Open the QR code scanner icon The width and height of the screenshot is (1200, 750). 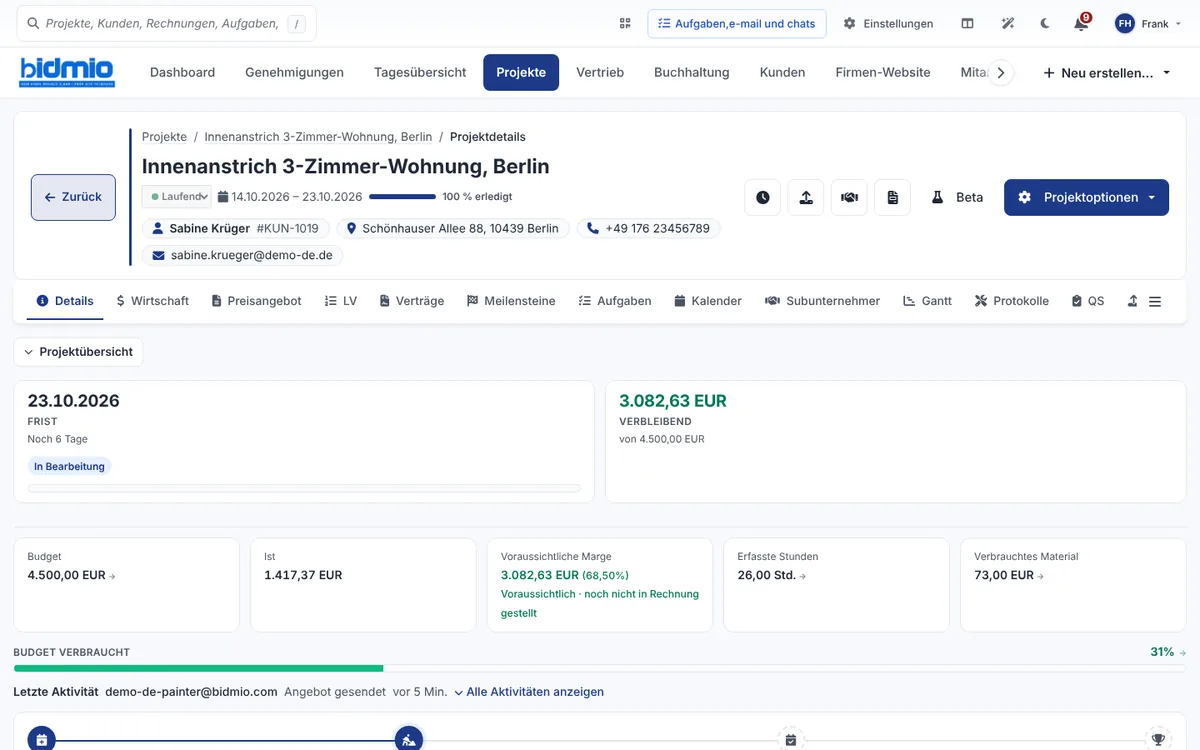pyautogui.click(x=625, y=23)
